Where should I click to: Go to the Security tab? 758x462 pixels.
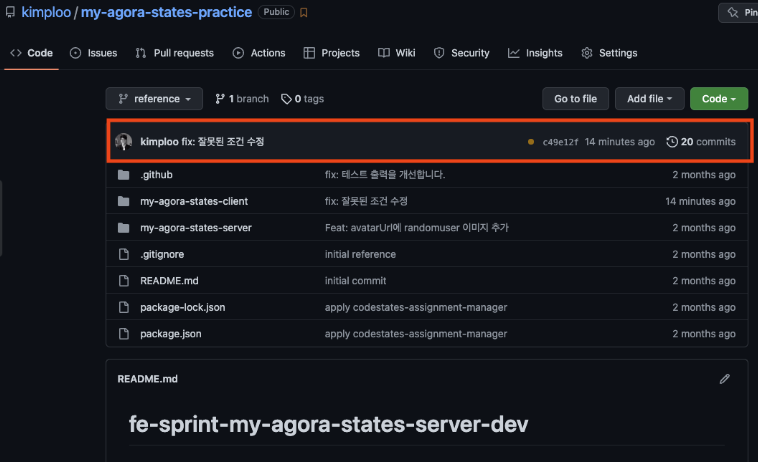(x=462, y=53)
